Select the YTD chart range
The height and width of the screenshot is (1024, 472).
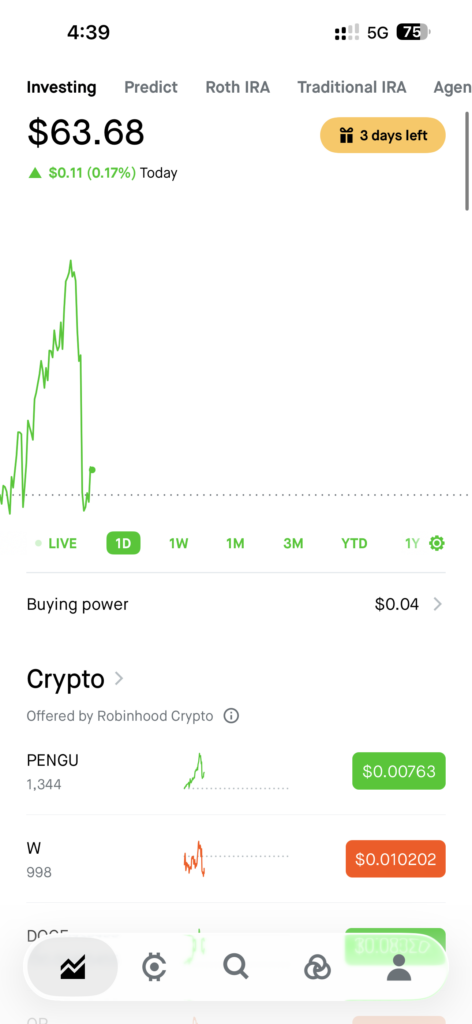pyautogui.click(x=354, y=543)
